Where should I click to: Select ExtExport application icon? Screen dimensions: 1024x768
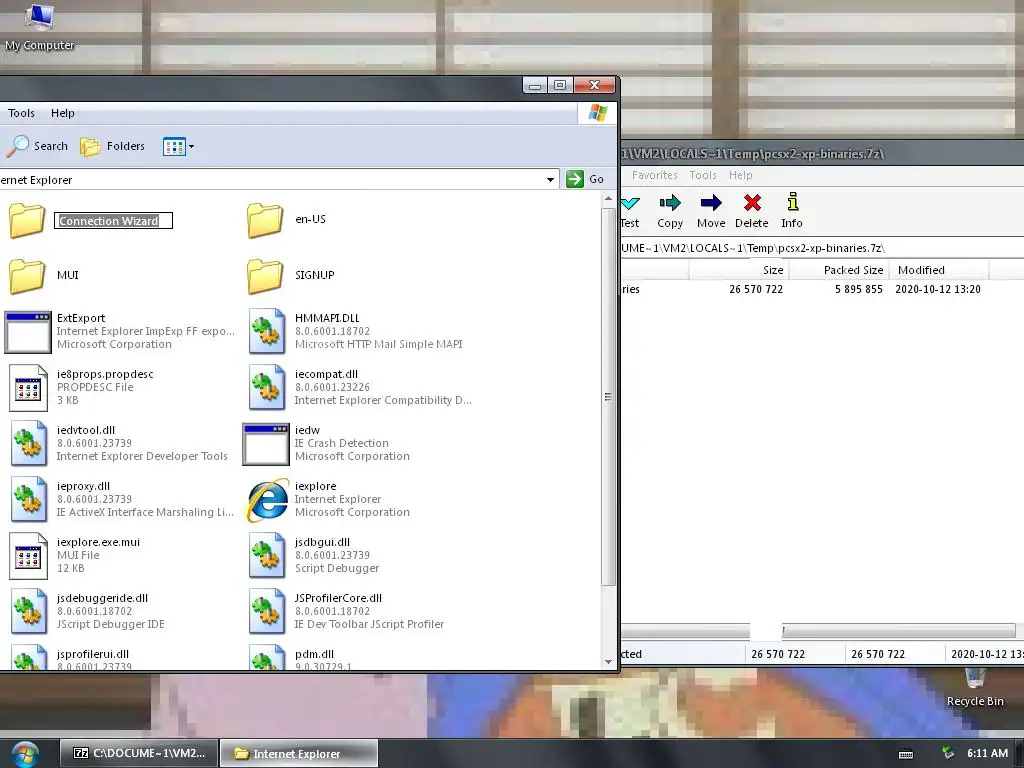pyautogui.click(x=27, y=332)
